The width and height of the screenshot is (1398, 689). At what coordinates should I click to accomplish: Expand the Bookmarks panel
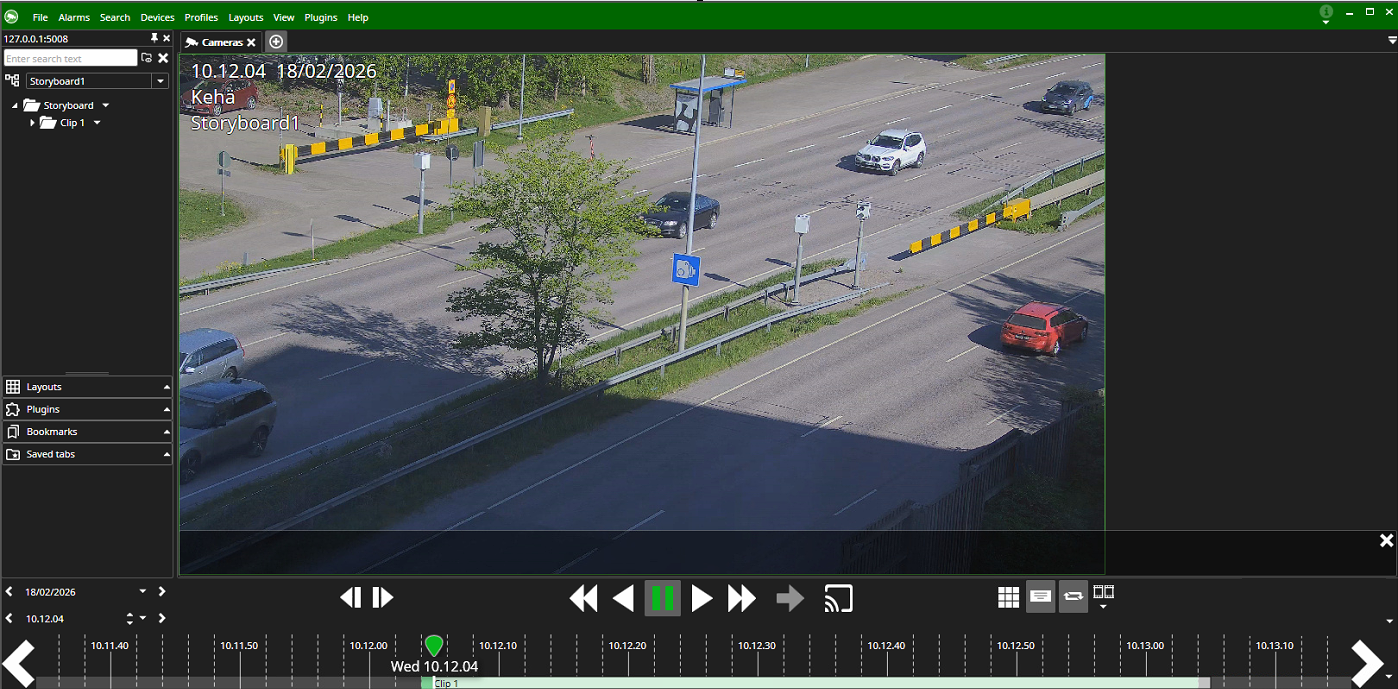(x=86, y=431)
